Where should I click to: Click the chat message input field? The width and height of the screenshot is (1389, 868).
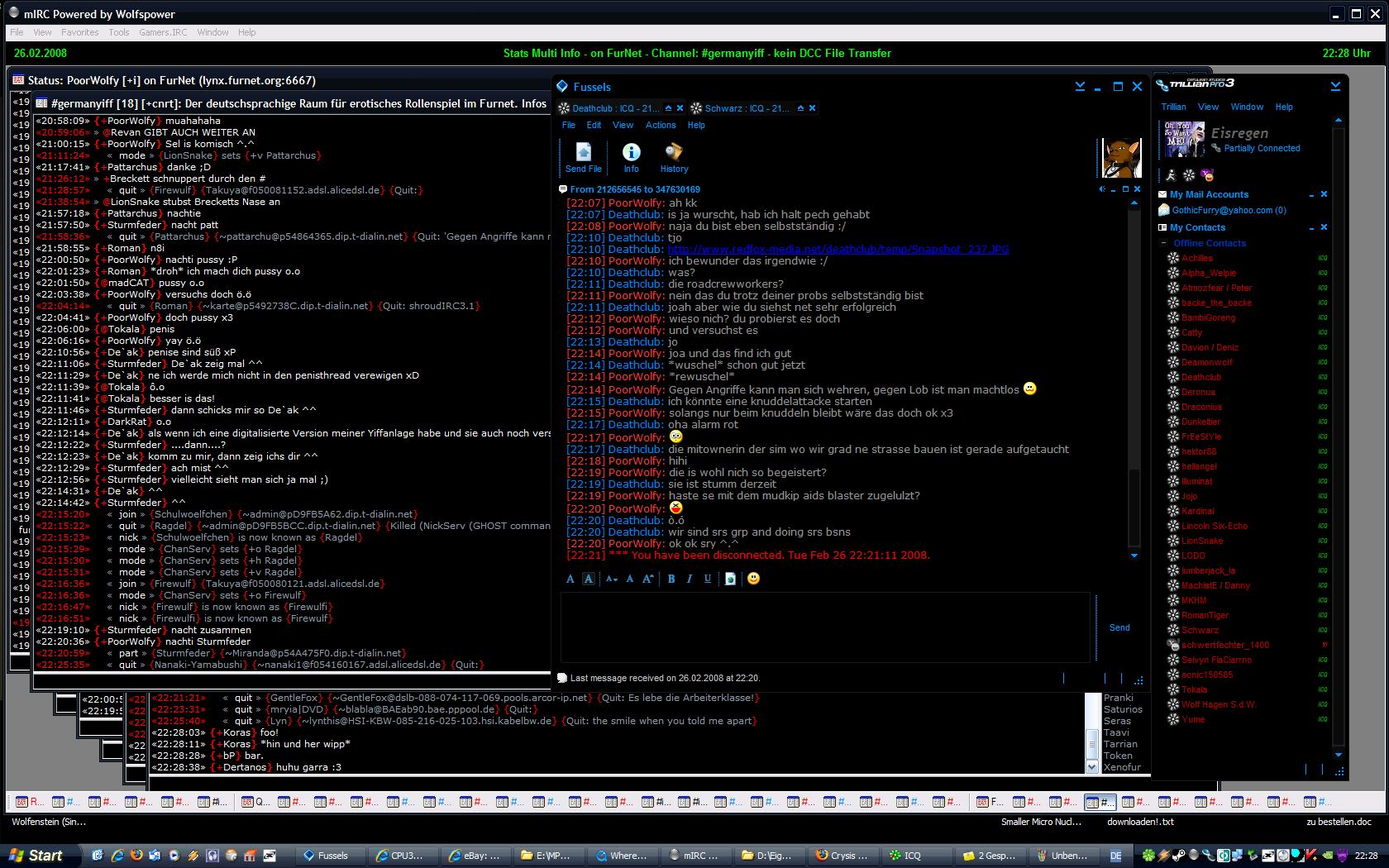tap(824, 627)
